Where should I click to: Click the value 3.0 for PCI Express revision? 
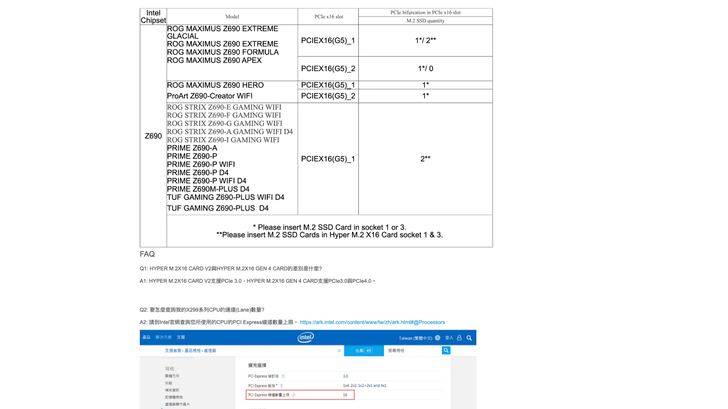point(345,376)
